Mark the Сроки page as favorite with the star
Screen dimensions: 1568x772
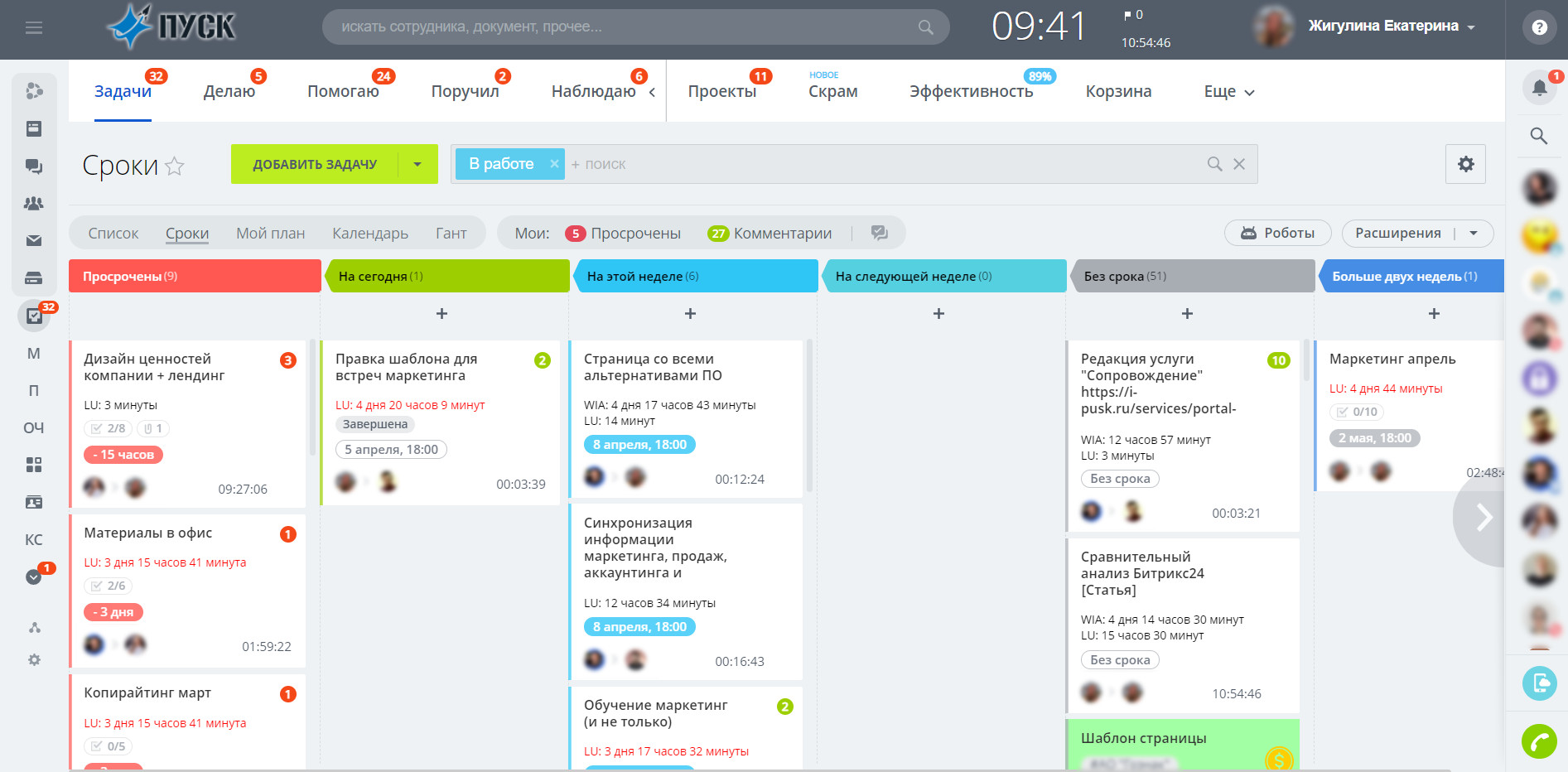tap(175, 166)
